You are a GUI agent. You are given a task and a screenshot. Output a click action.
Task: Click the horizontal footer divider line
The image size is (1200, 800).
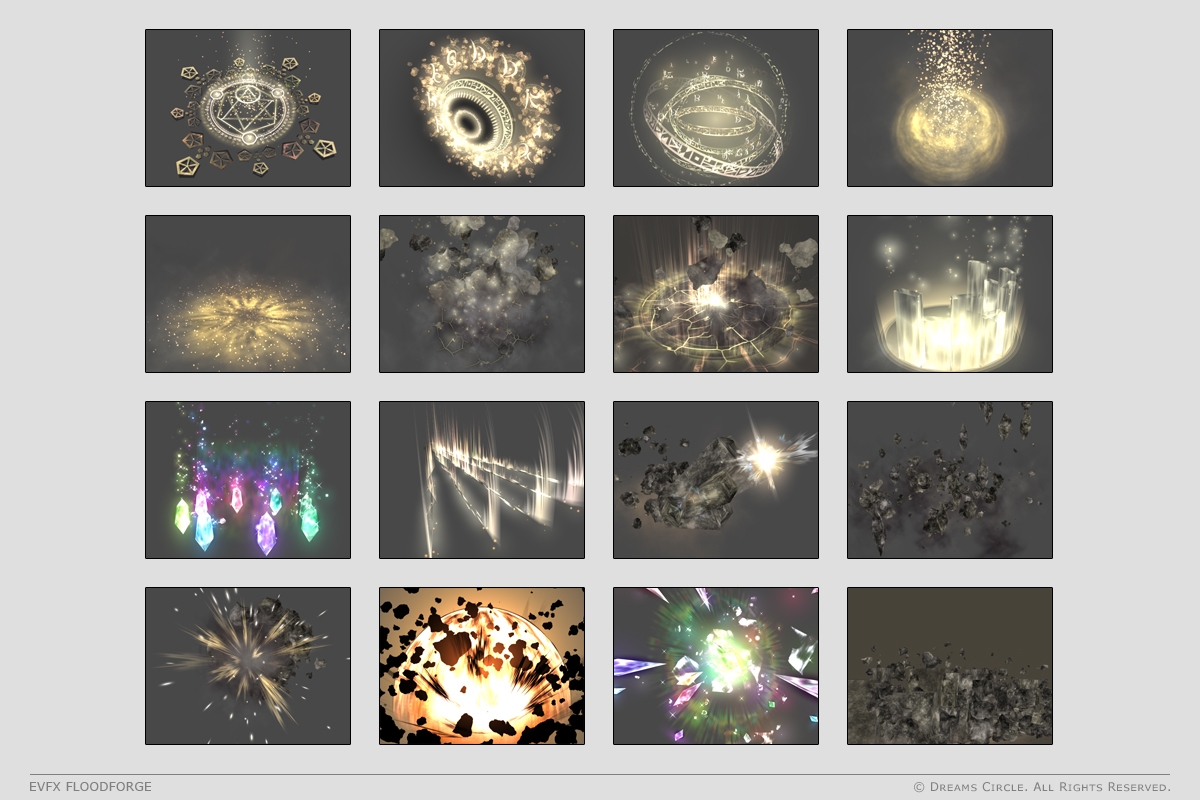[x=600, y=774]
